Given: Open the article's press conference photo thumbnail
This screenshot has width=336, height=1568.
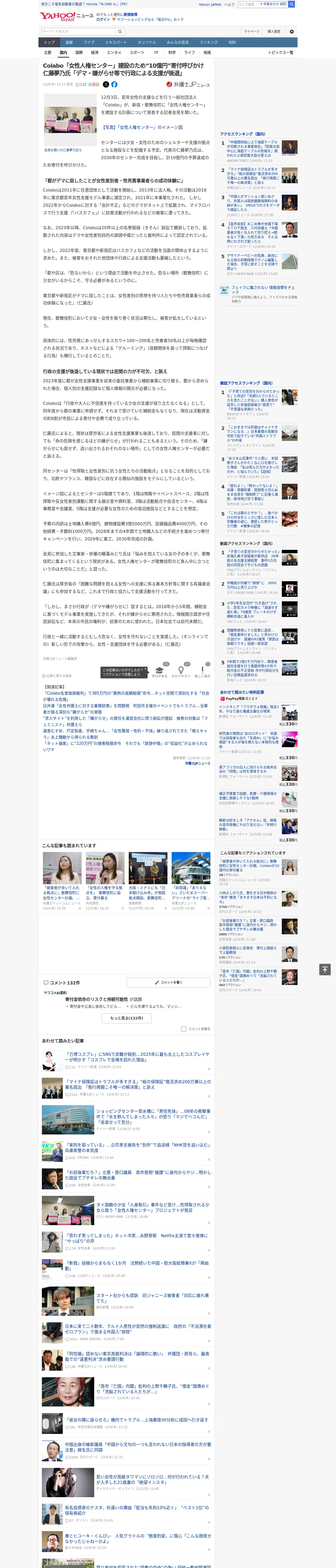Looking at the screenshot, I should (70, 120).
